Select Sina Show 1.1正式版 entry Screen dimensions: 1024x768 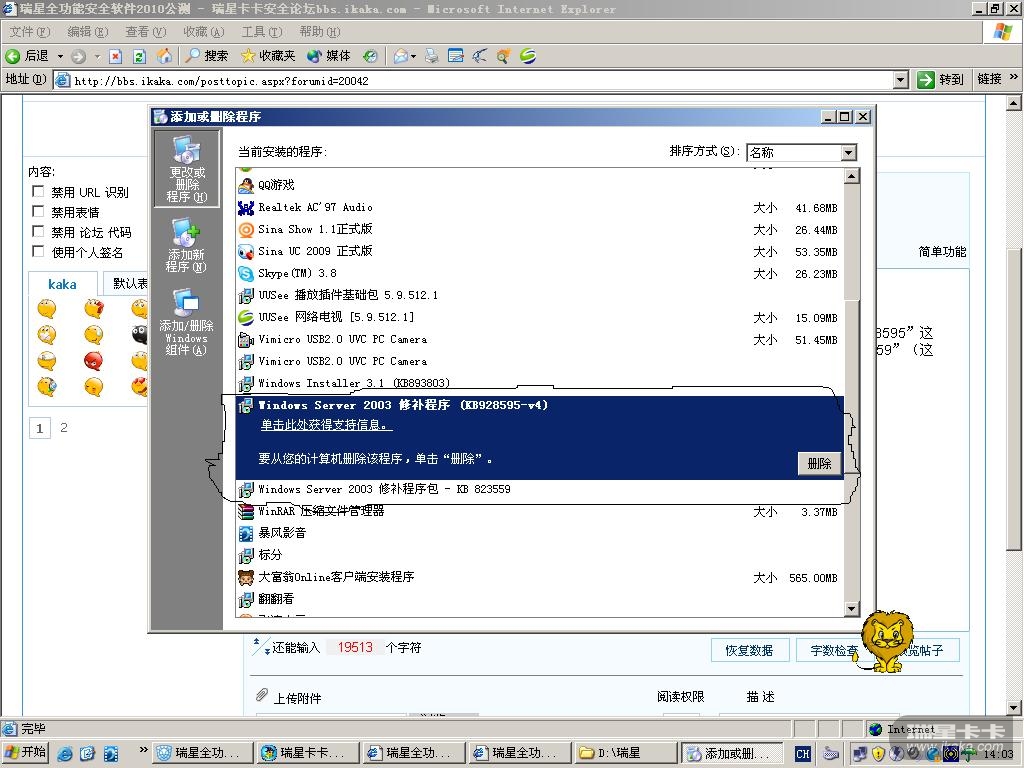539,230
